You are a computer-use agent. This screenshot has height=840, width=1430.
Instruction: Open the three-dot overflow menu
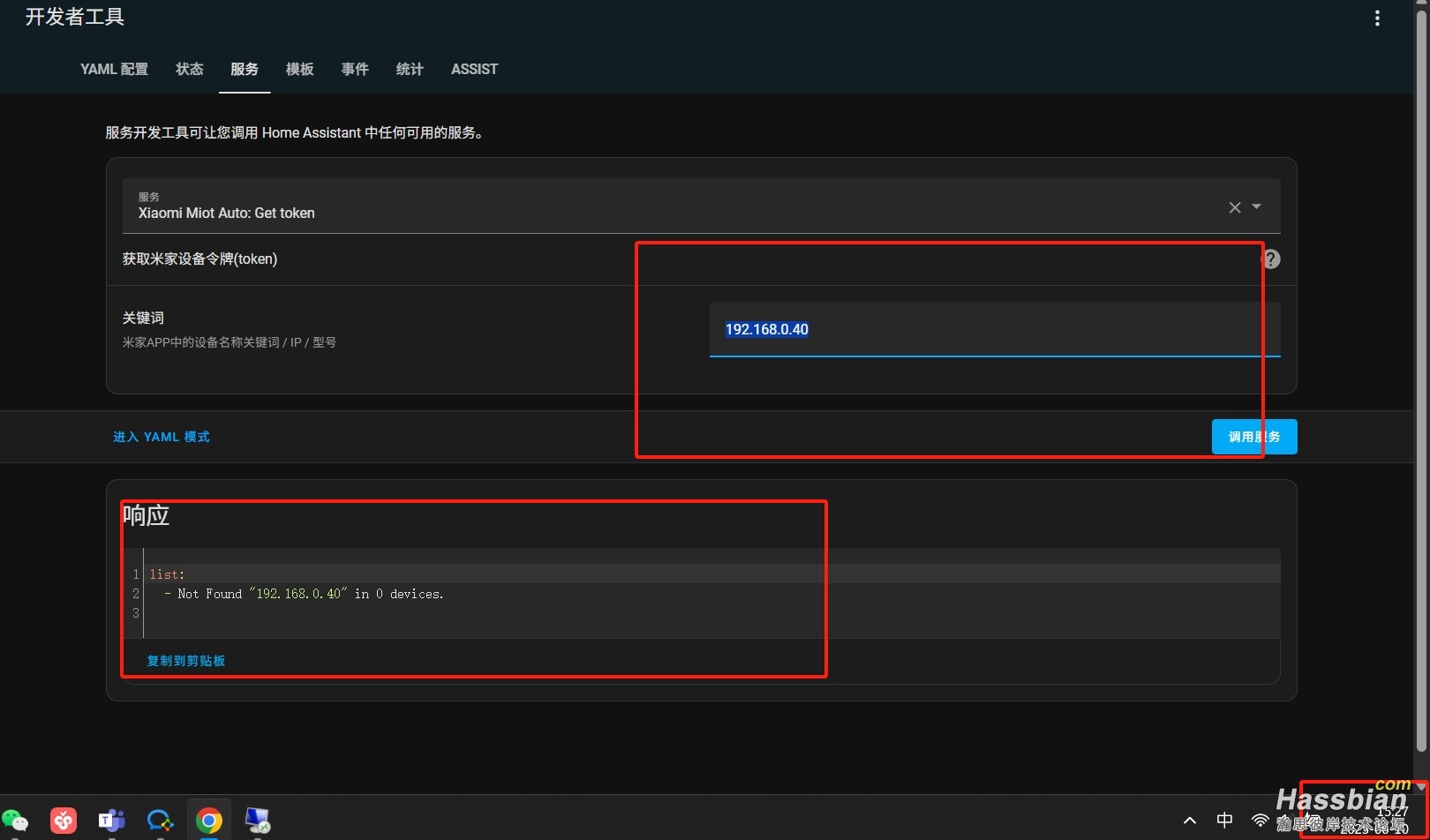1377,19
